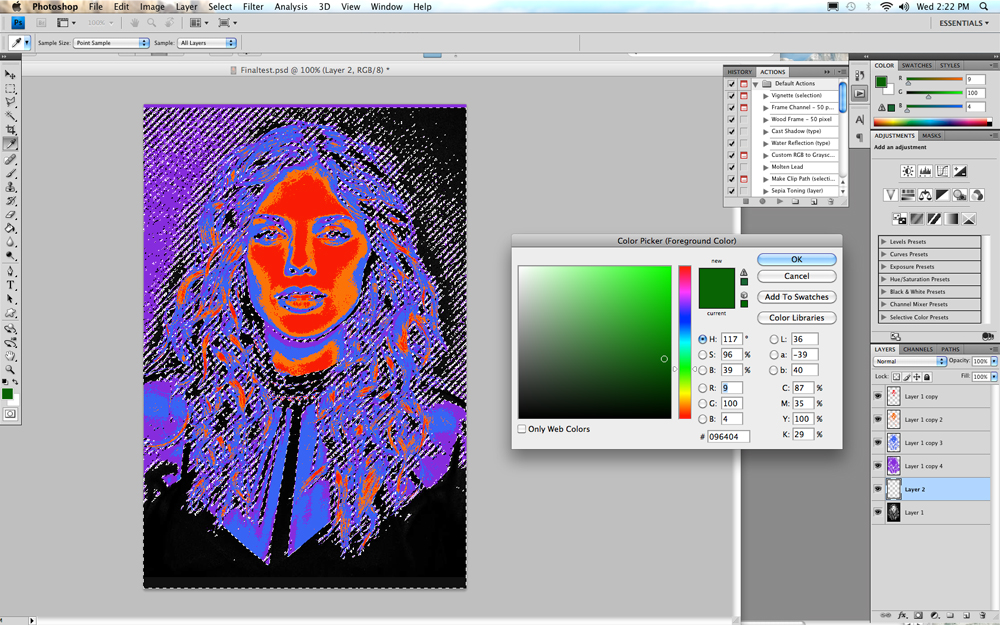Select the Pen tool
The image size is (1000, 625).
pyautogui.click(x=10, y=272)
